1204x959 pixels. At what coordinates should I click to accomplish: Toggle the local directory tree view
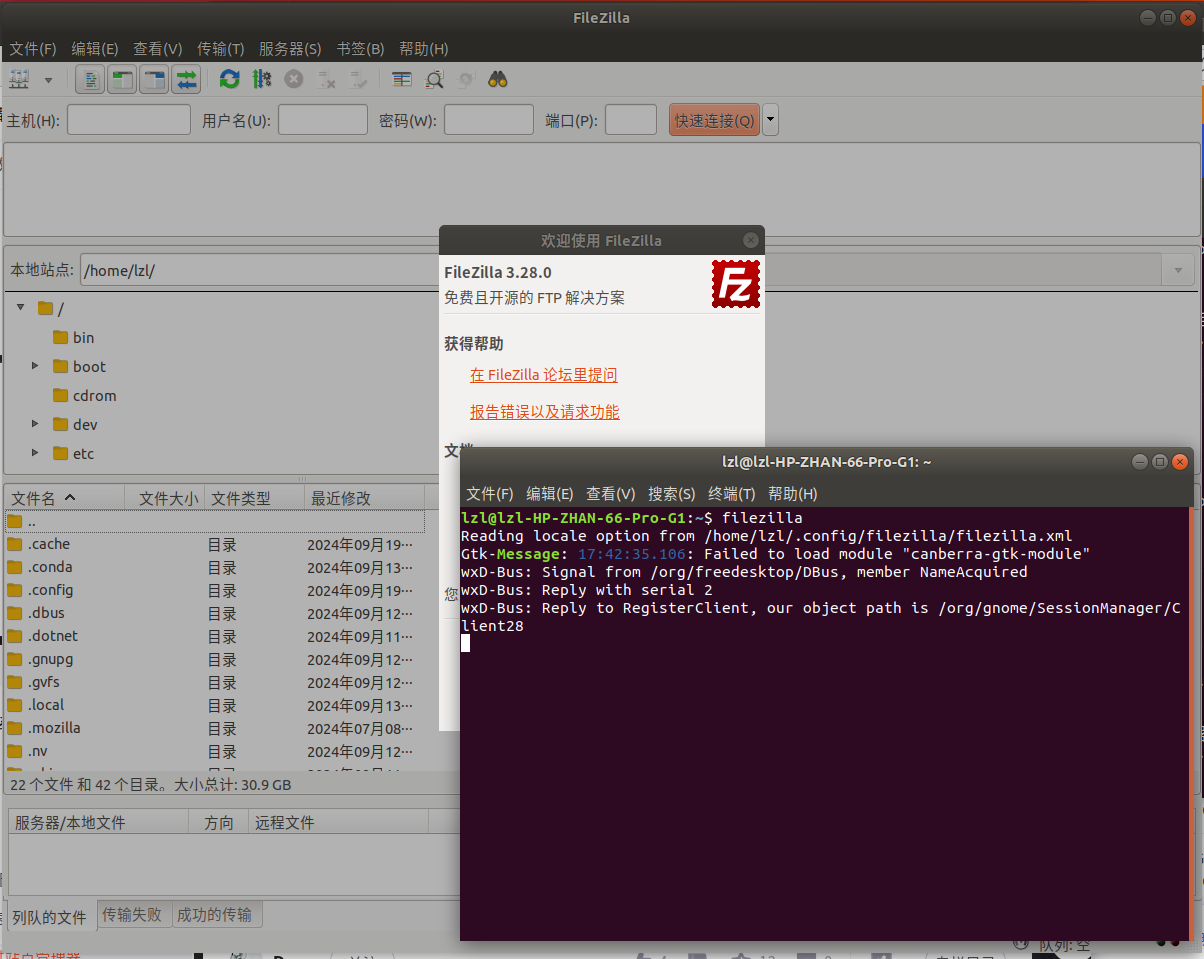coord(121,79)
